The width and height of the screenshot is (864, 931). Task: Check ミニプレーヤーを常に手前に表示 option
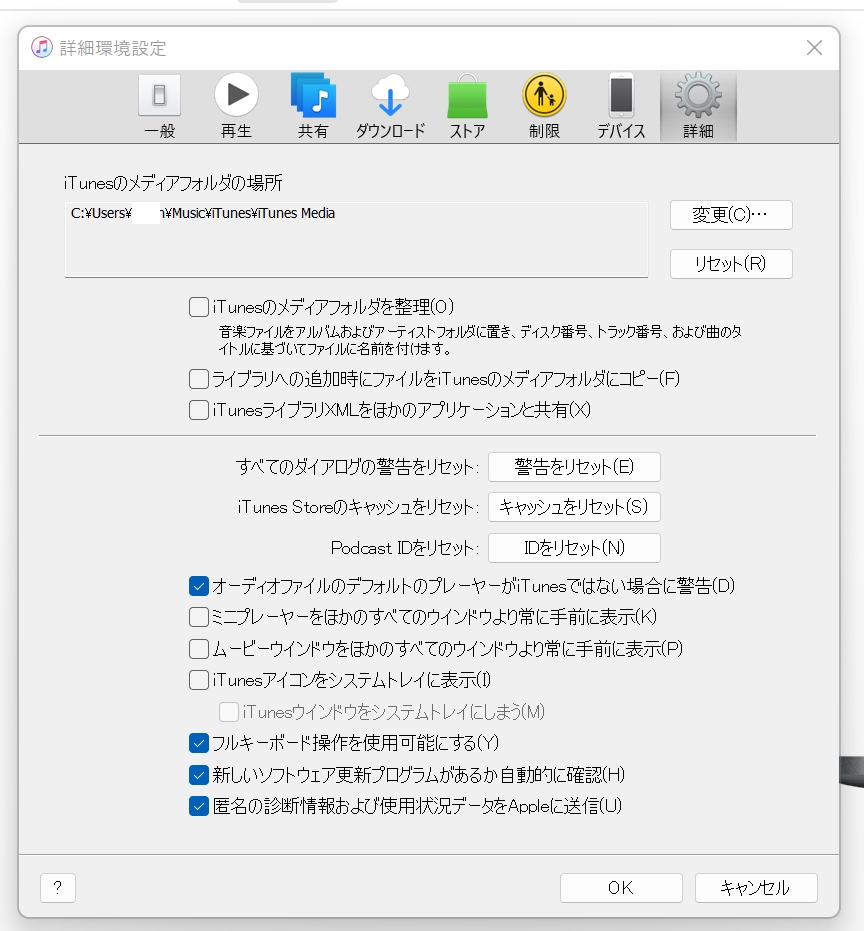pos(199,618)
